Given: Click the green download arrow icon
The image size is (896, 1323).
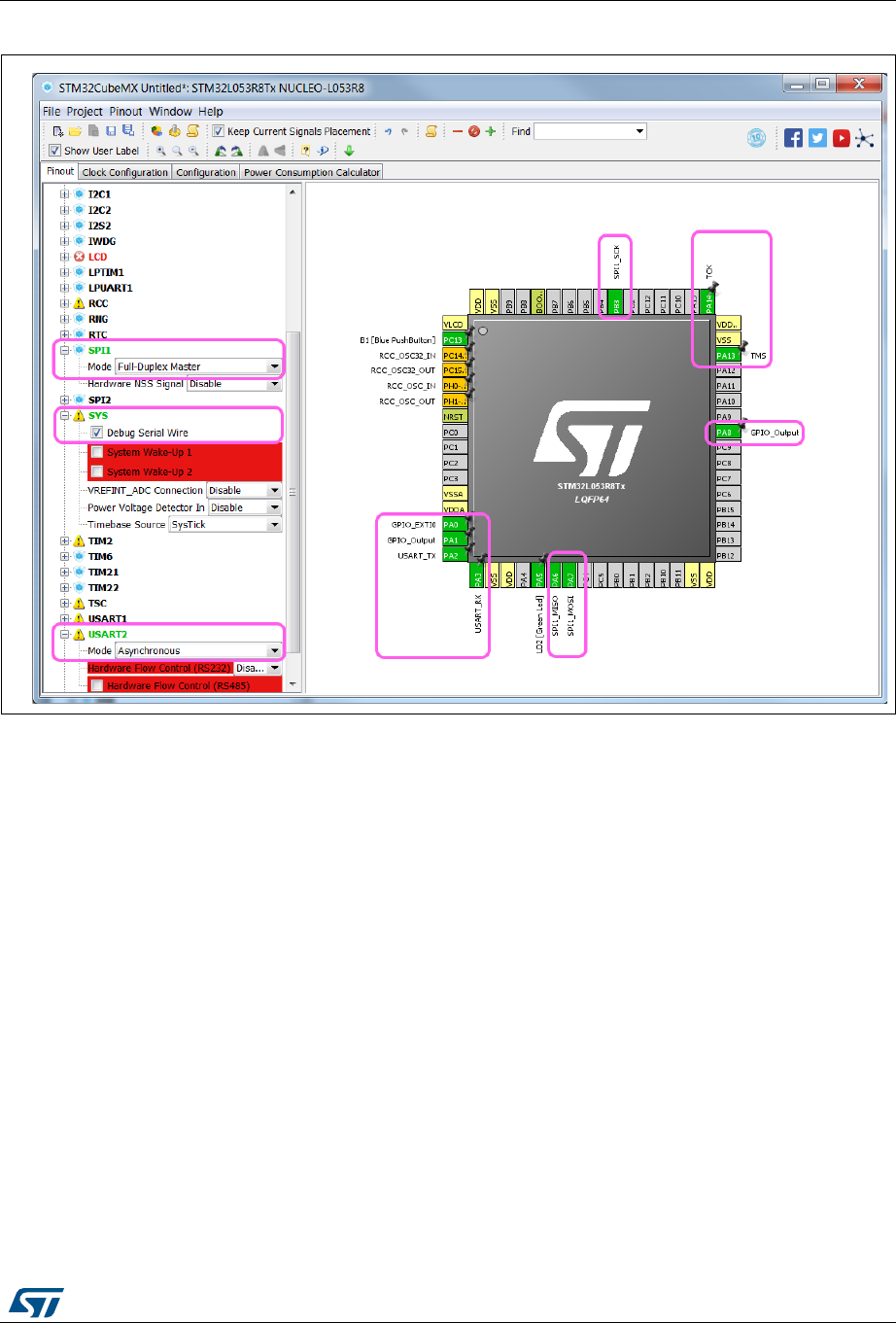Looking at the screenshot, I should (x=349, y=151).
